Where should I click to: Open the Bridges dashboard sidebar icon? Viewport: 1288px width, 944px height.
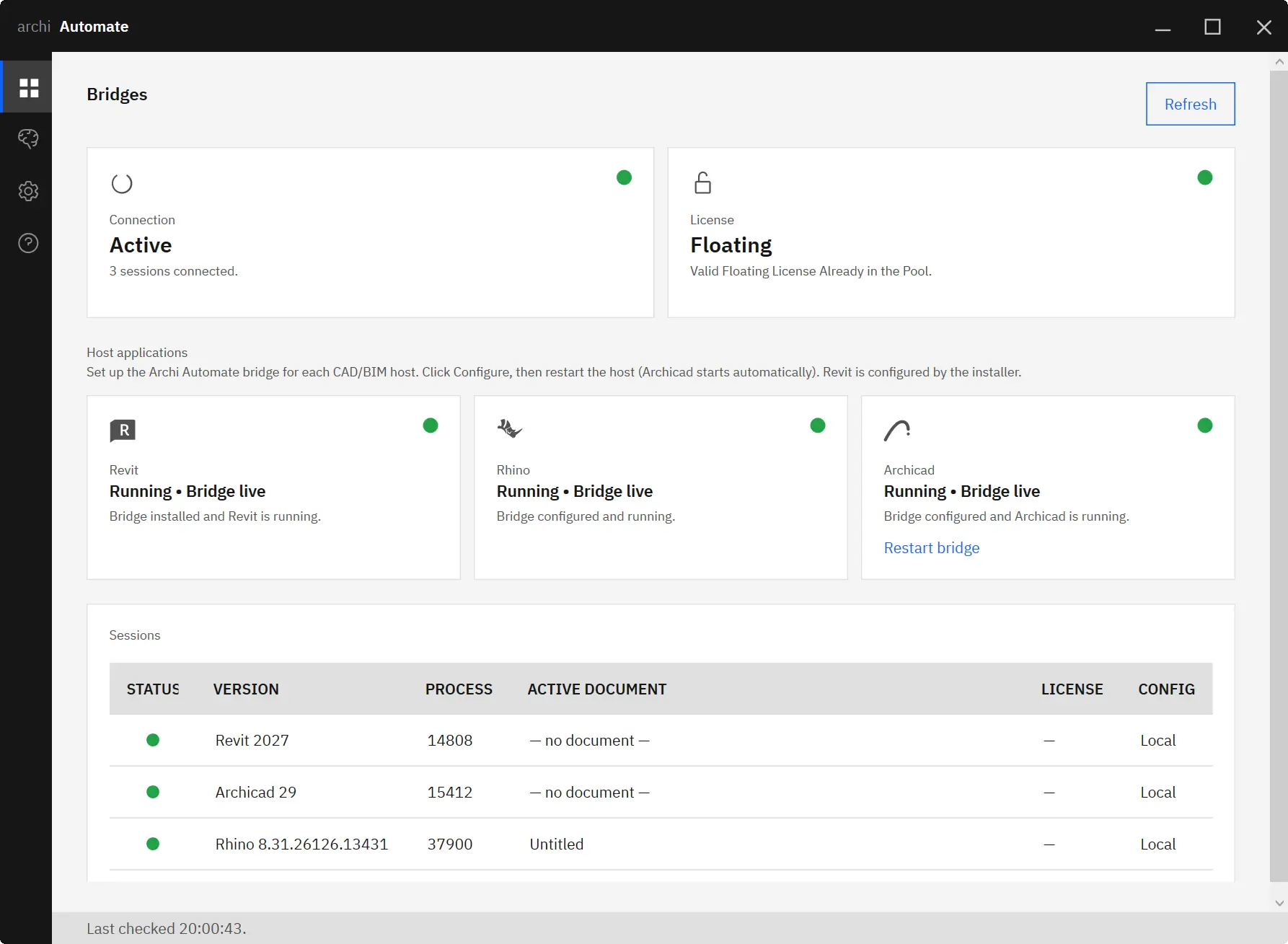click(29, 88)
